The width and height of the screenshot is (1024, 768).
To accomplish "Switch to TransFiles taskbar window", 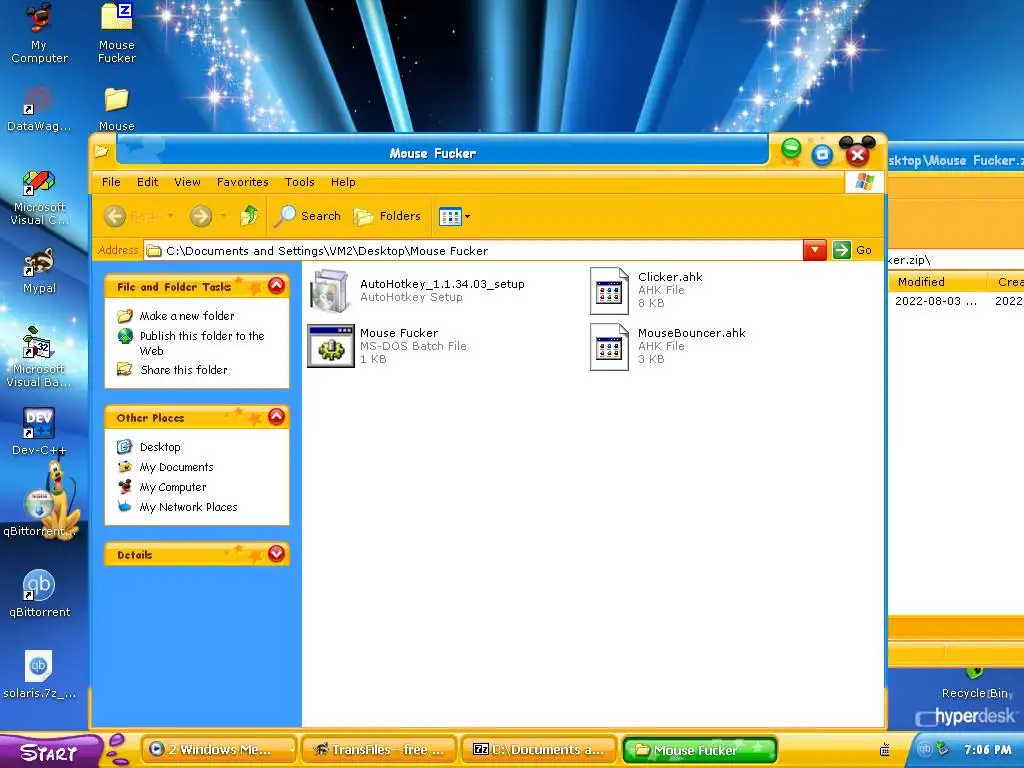I will 379,750.
